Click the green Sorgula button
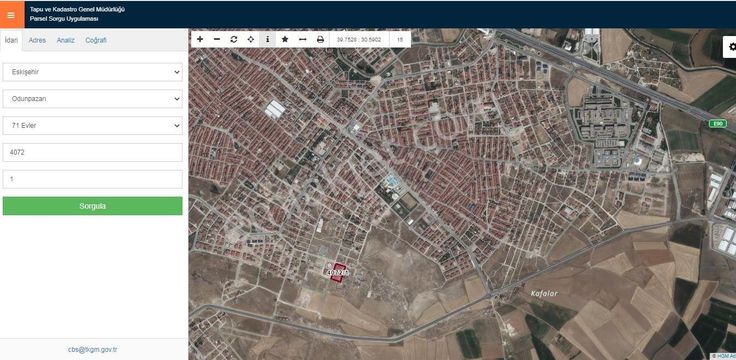 [x=92, y=206]
